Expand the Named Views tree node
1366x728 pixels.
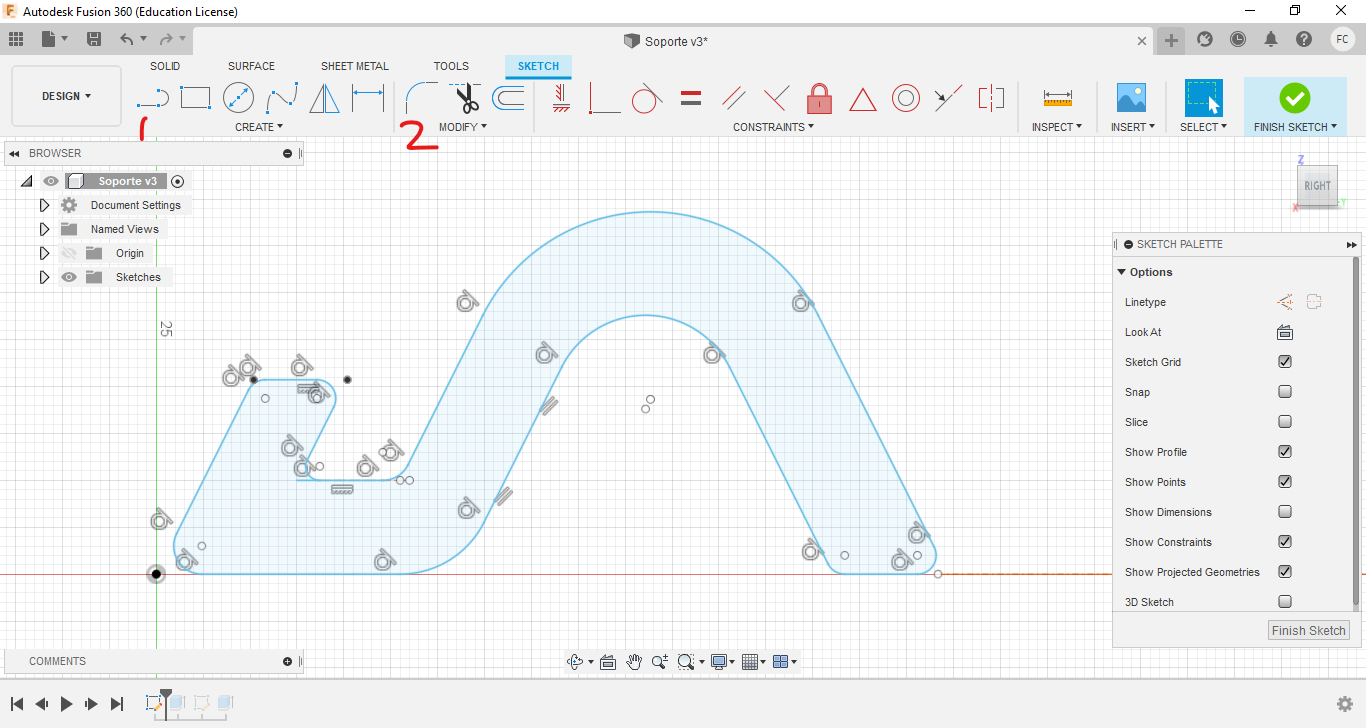click(44, 229)
